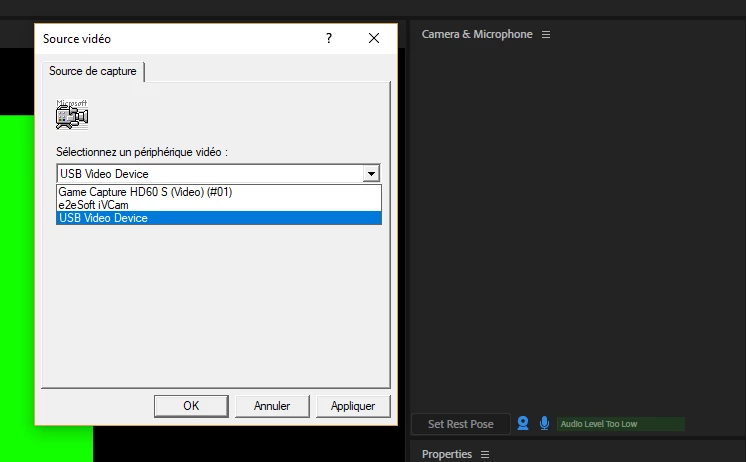Click the Audio Level Too Low meter
746x462 pixels.
click(x=621, y=424)
